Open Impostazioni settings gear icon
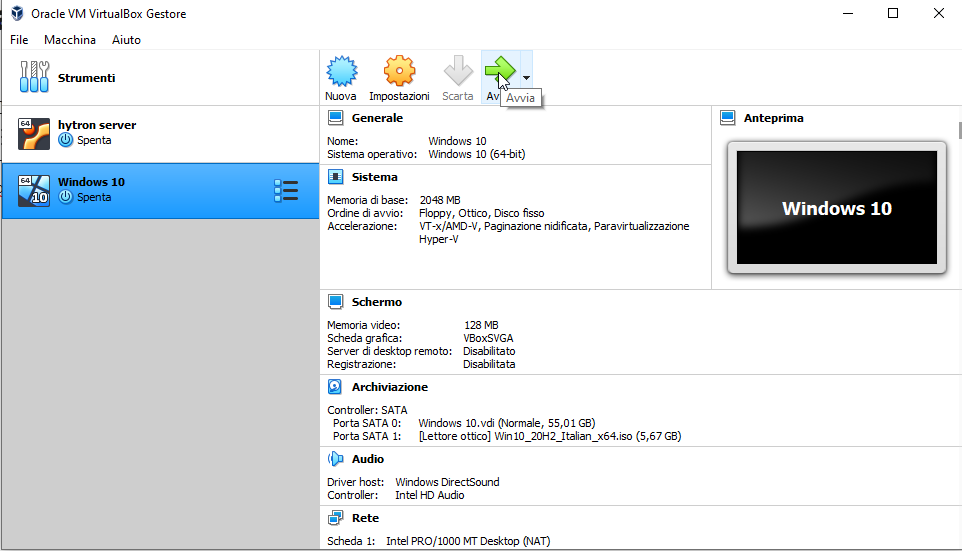962x551 pixels. click(399, 71)
